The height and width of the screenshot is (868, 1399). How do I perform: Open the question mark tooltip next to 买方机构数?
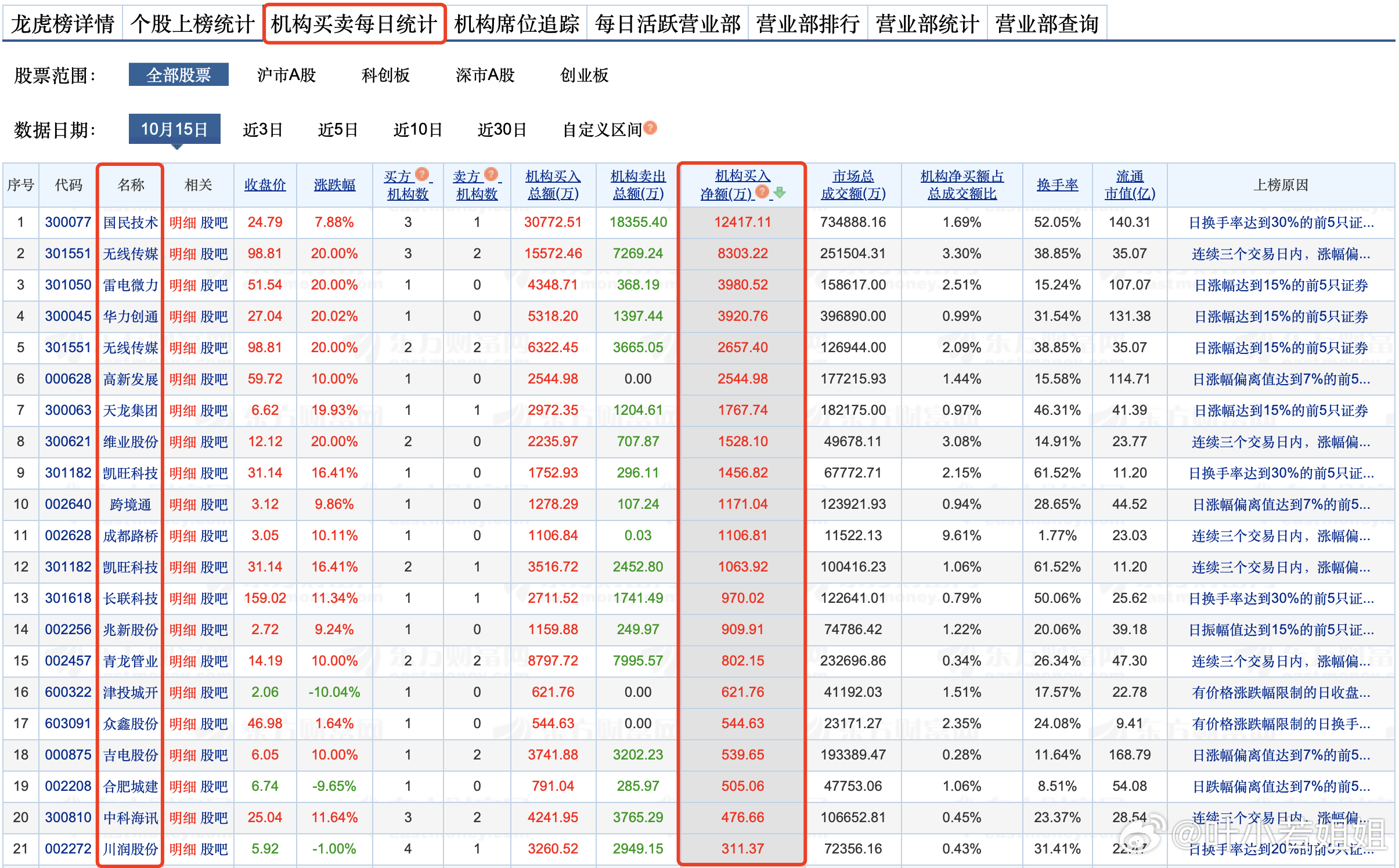click(x=423, y=175)
